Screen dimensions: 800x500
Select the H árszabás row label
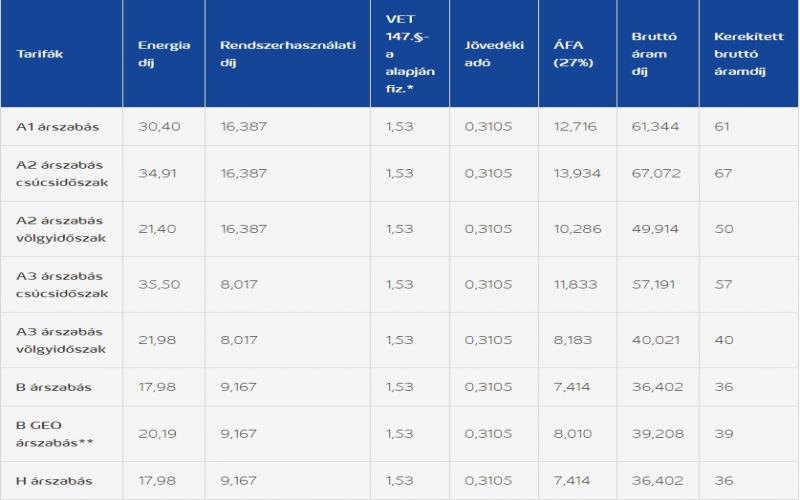[x=53, y=480]
